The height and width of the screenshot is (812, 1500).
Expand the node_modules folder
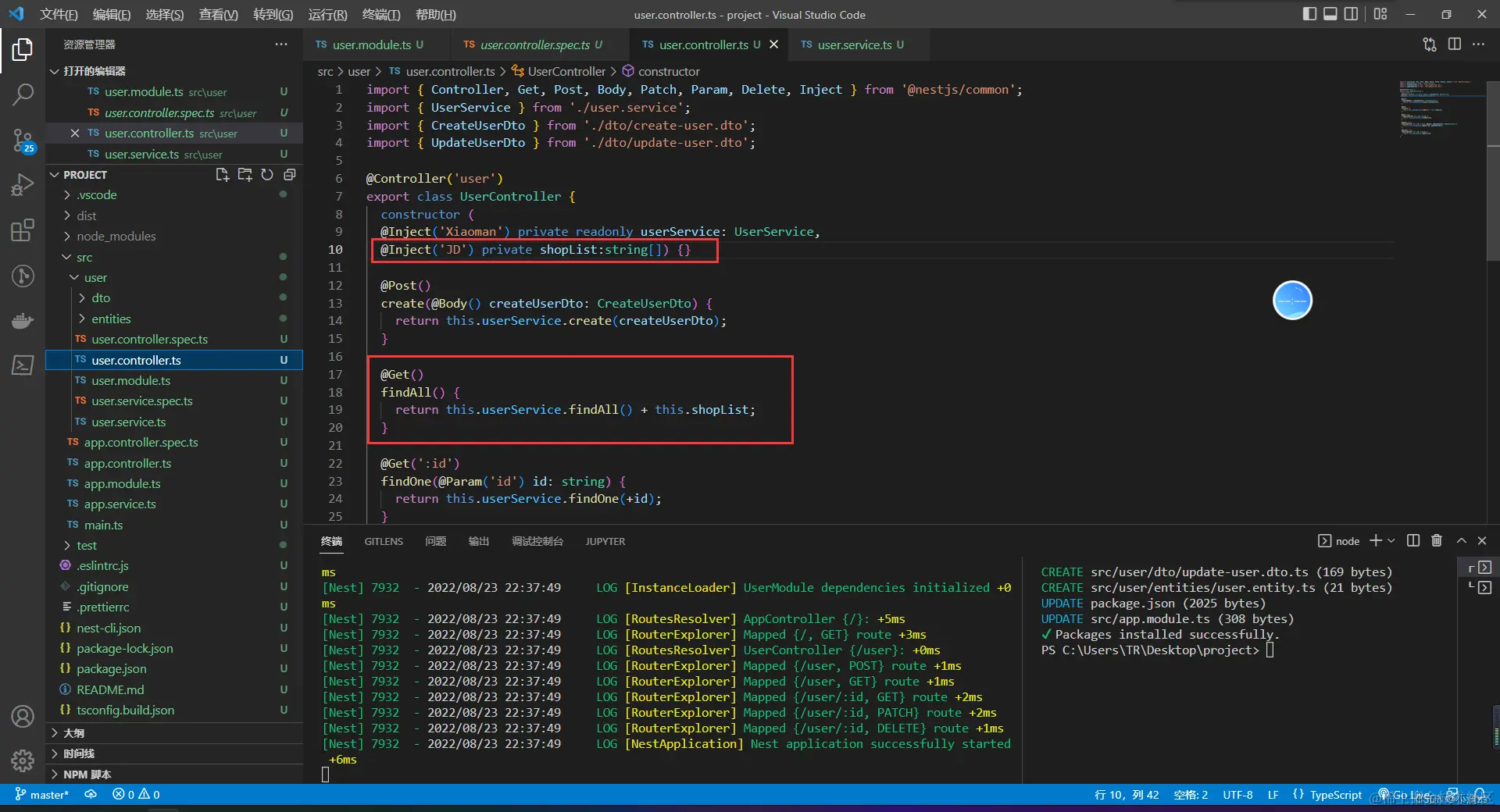click(x=116, y=236)
